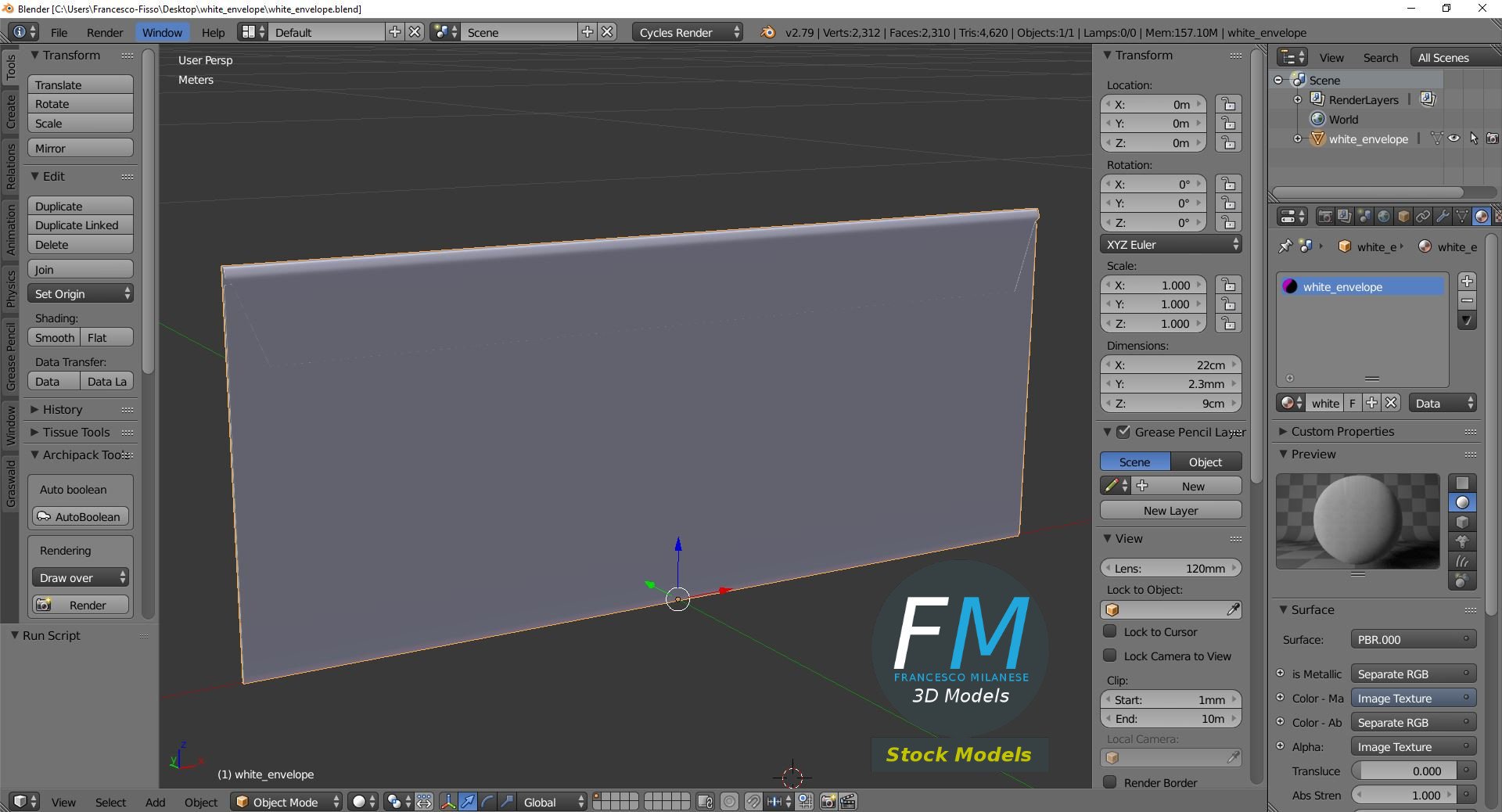Switch to the Physics tab in tool shelf
The height and width of the screenshot is (812, 1502).
(x=10, y=288)
